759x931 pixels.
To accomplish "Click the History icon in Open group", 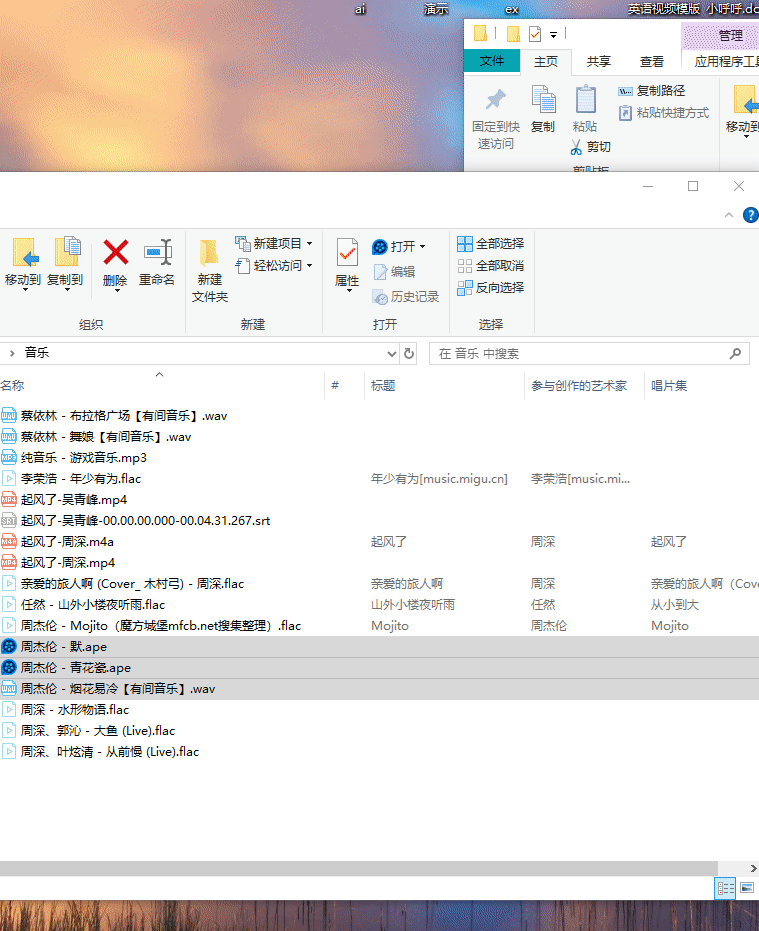I will (x=380, y=296).
